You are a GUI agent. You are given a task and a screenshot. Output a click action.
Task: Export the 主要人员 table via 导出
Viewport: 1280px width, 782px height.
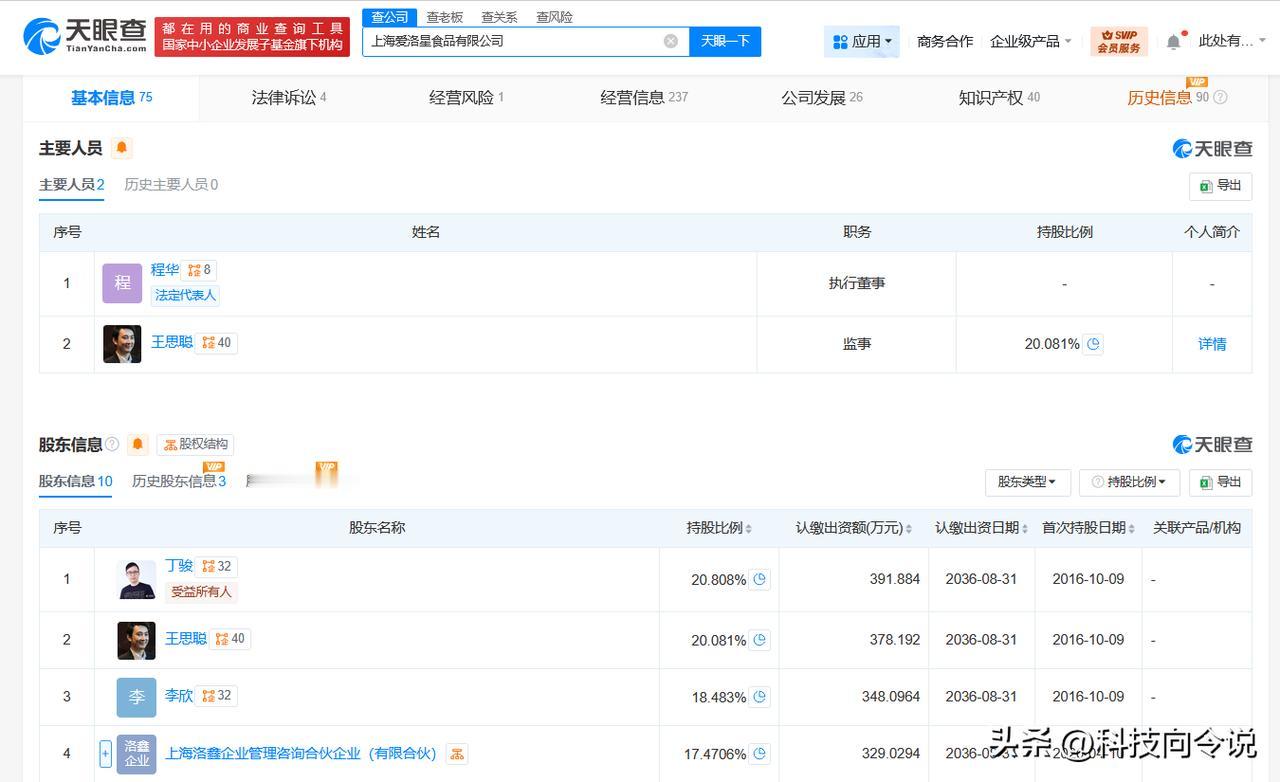pyautogui.click(x=1220, y=186)
